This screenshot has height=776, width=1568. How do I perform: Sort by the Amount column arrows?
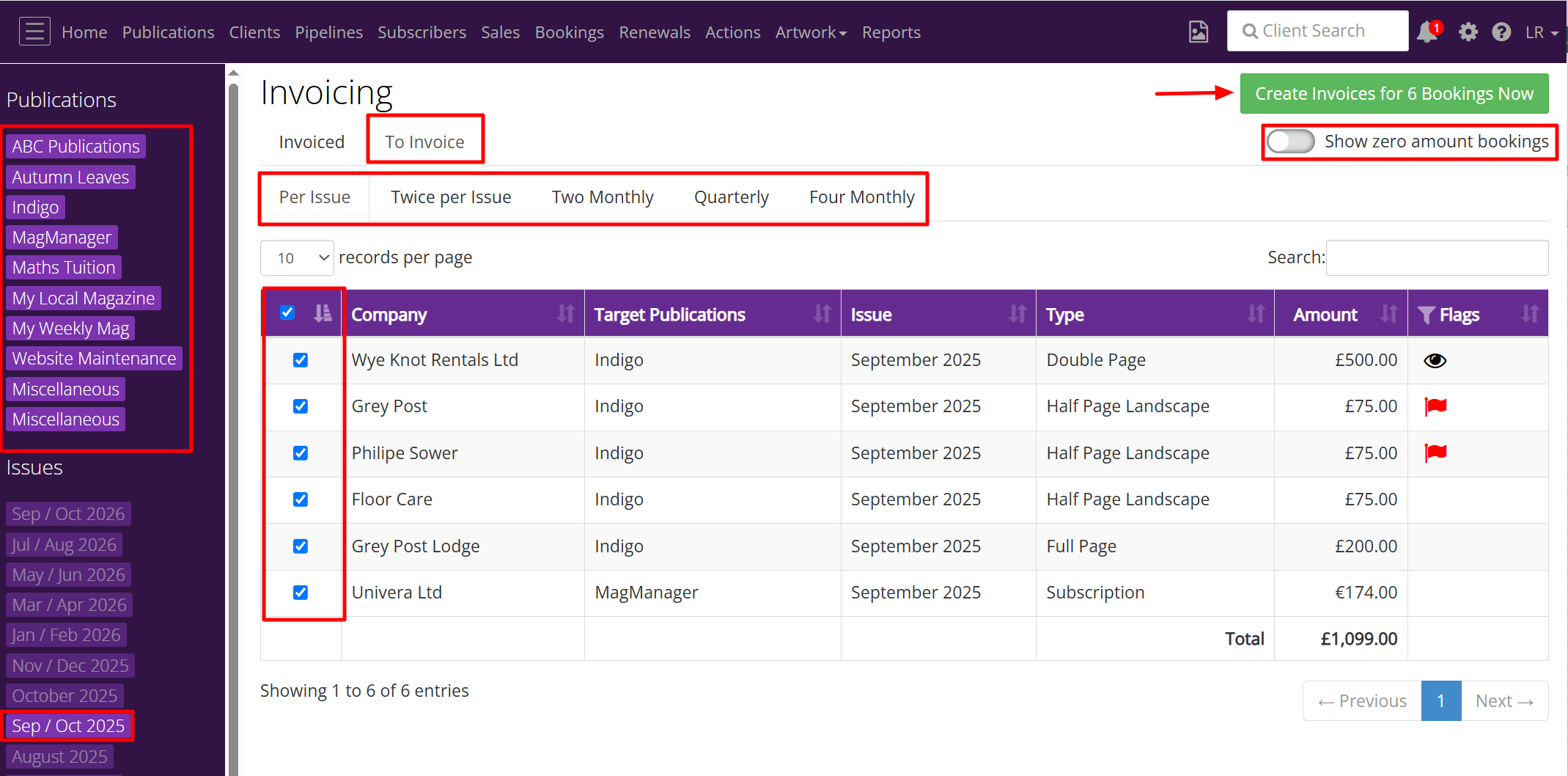coord(1389,314)
